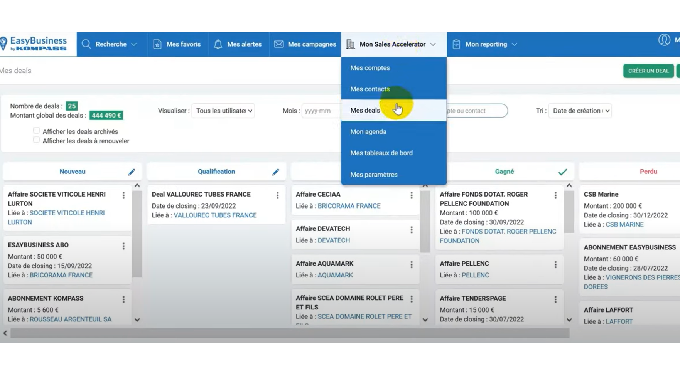
Task: Edit the Nouveau column with pencil icon
Action: [x=131, y=172]
